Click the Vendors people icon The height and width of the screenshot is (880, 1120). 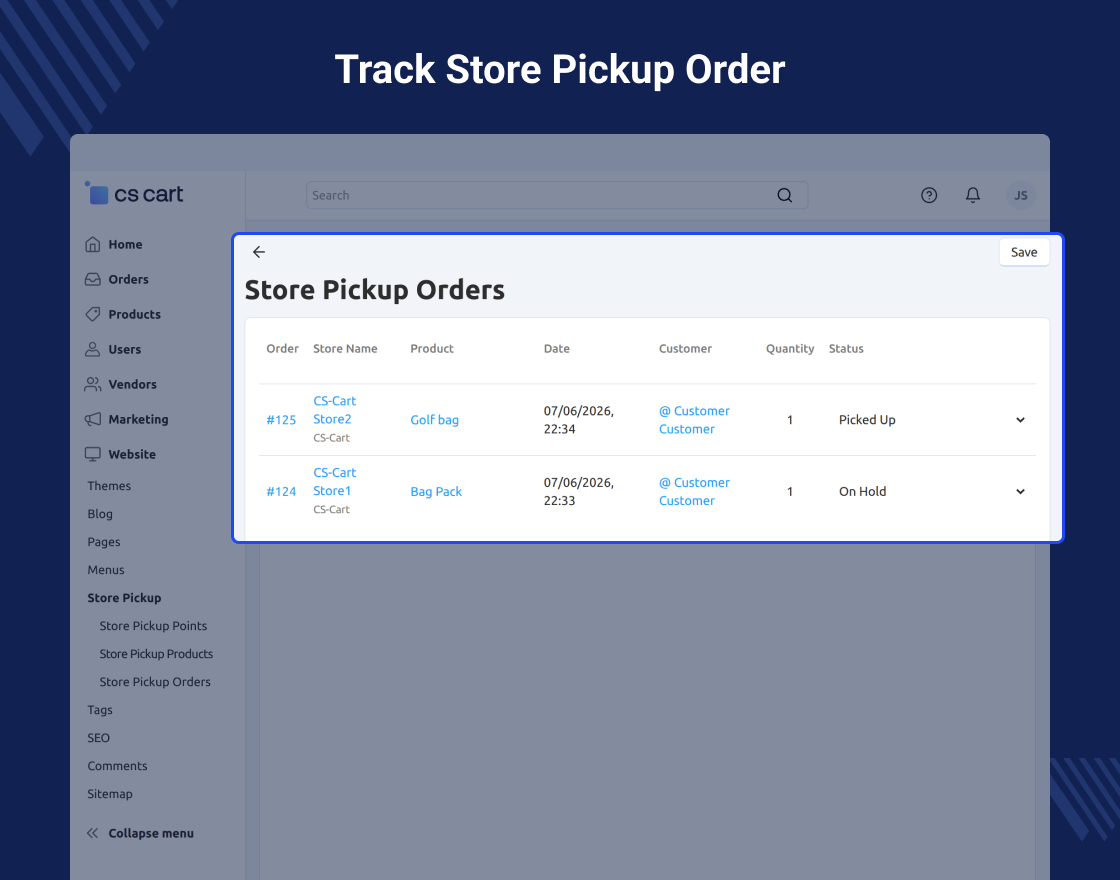[x=93, y=384]
